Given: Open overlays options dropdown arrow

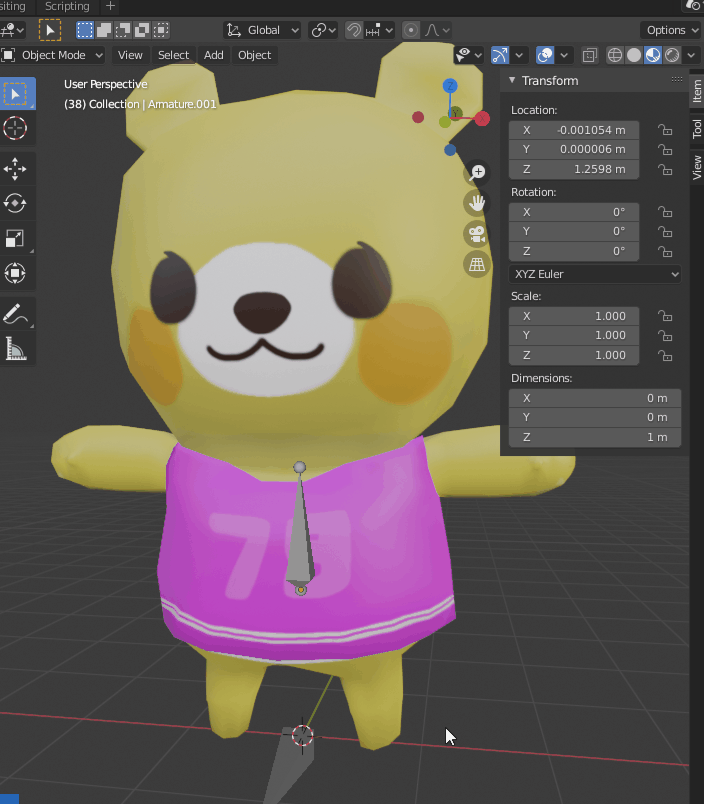Looking at the screenshot, I should point(564,55).
